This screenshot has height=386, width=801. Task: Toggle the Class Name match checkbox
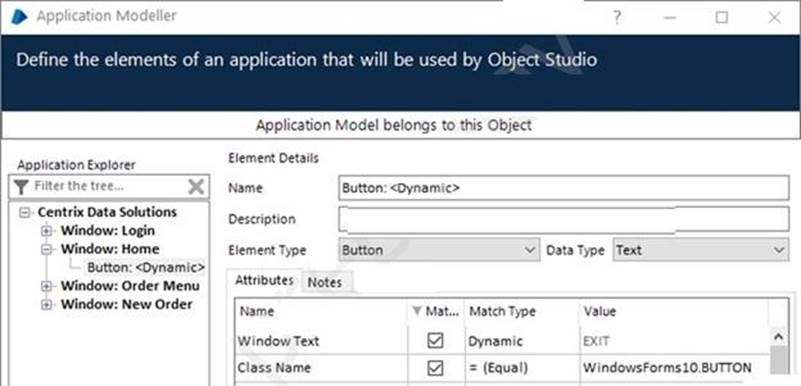[x=435, y=367]
